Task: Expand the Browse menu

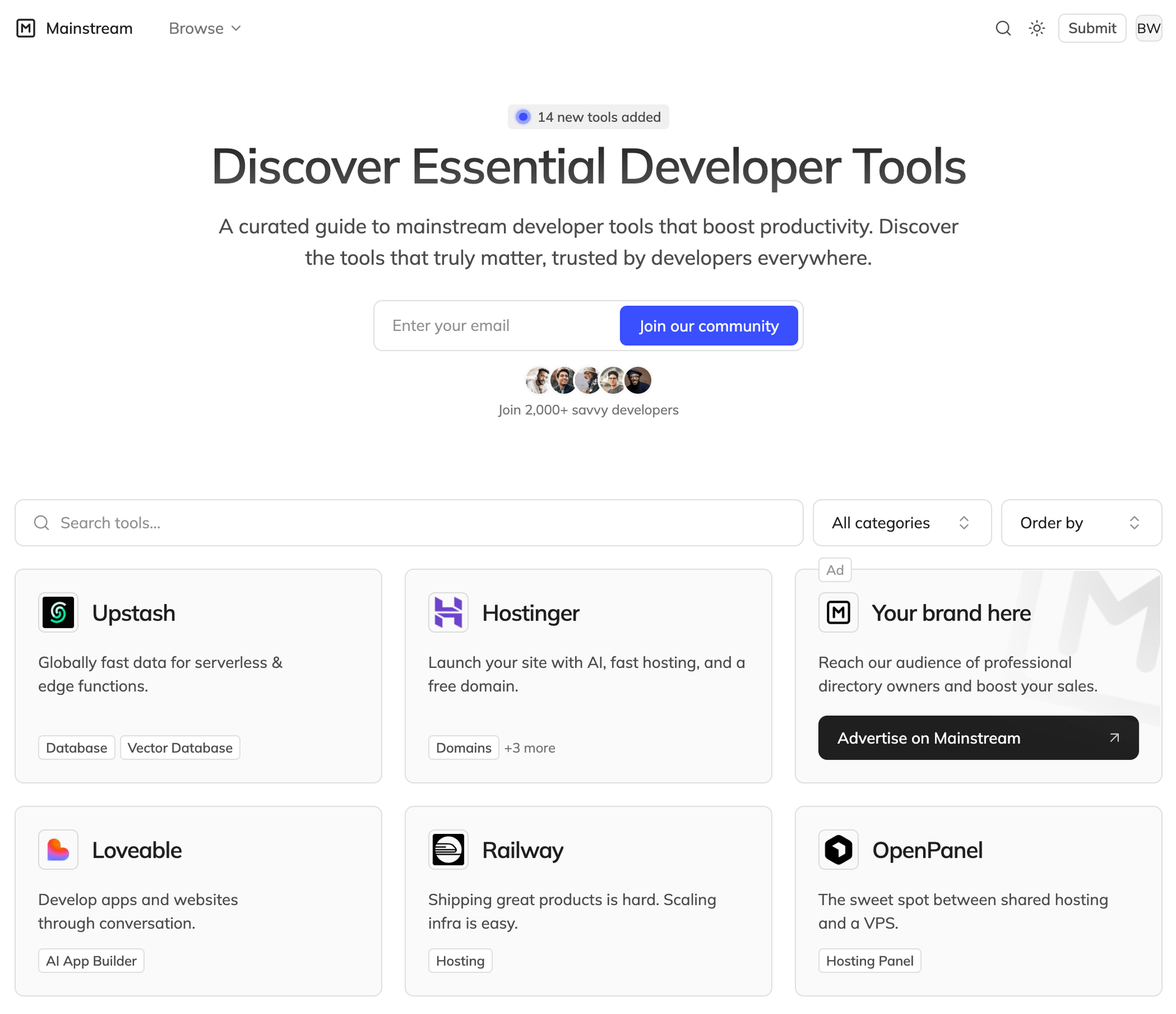Action: click(205, 28)
